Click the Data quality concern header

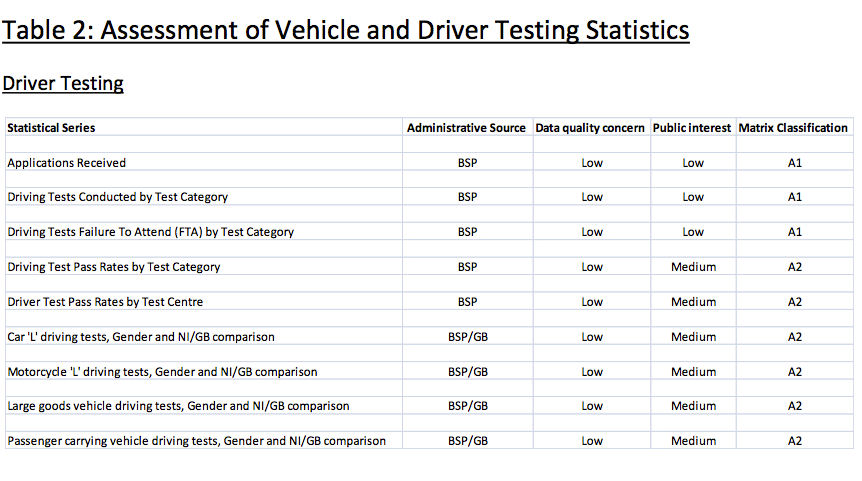[590, 128]
